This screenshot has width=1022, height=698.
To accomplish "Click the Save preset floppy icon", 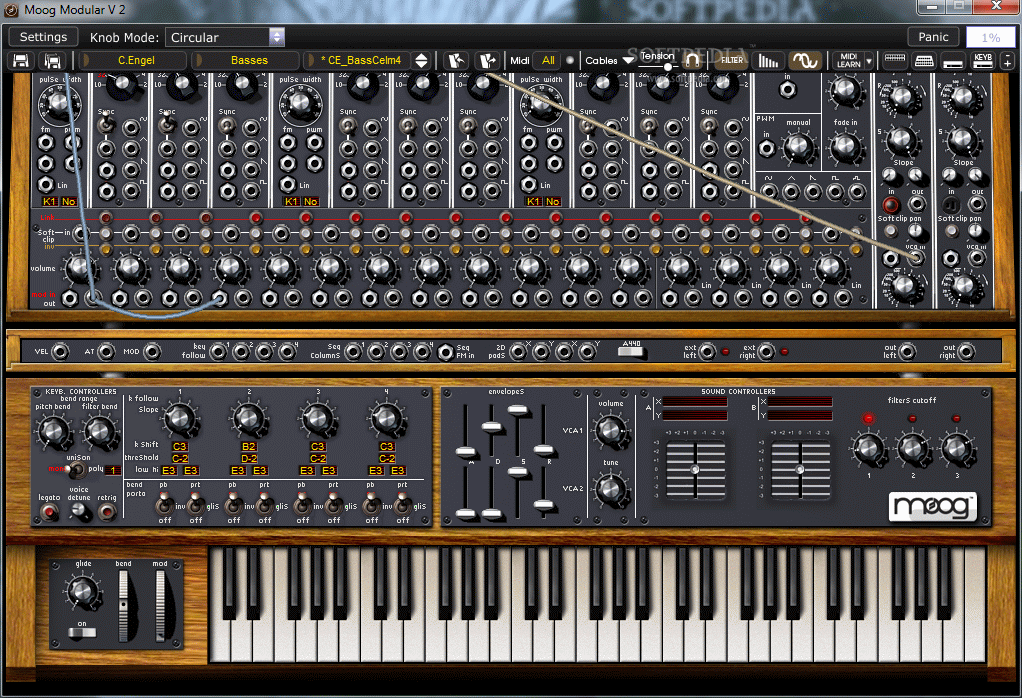I will 21,61.
